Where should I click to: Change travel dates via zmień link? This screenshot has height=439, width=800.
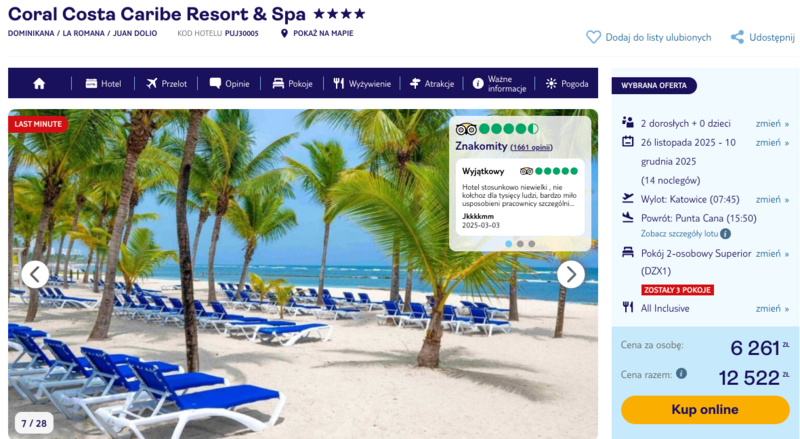(772, 142)
